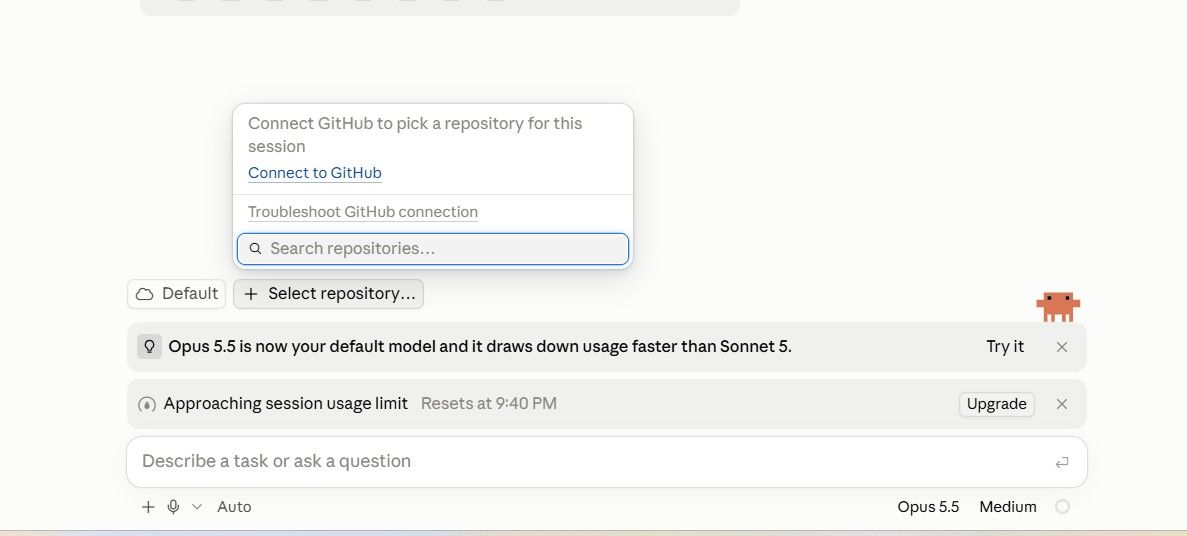
Task: Click the plus icon beside Select repository
Action: coord(251,294)
